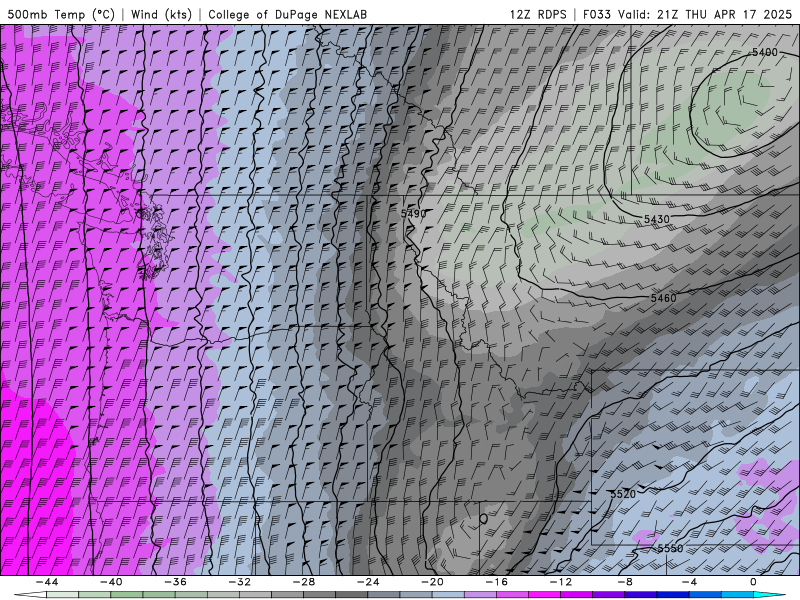Viewport: 800px width, 600px height.
Task: Click the -16 colorbar scale value
Action: (497, 582)
